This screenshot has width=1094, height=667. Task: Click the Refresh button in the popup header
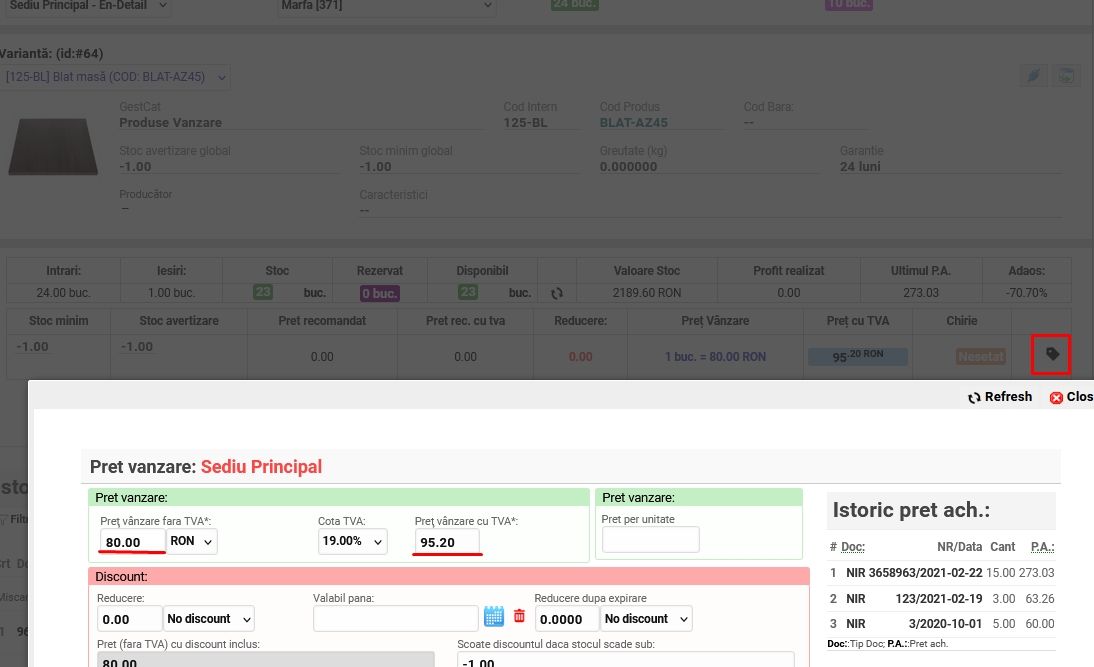pyautogui.click(x=999, y=397)
